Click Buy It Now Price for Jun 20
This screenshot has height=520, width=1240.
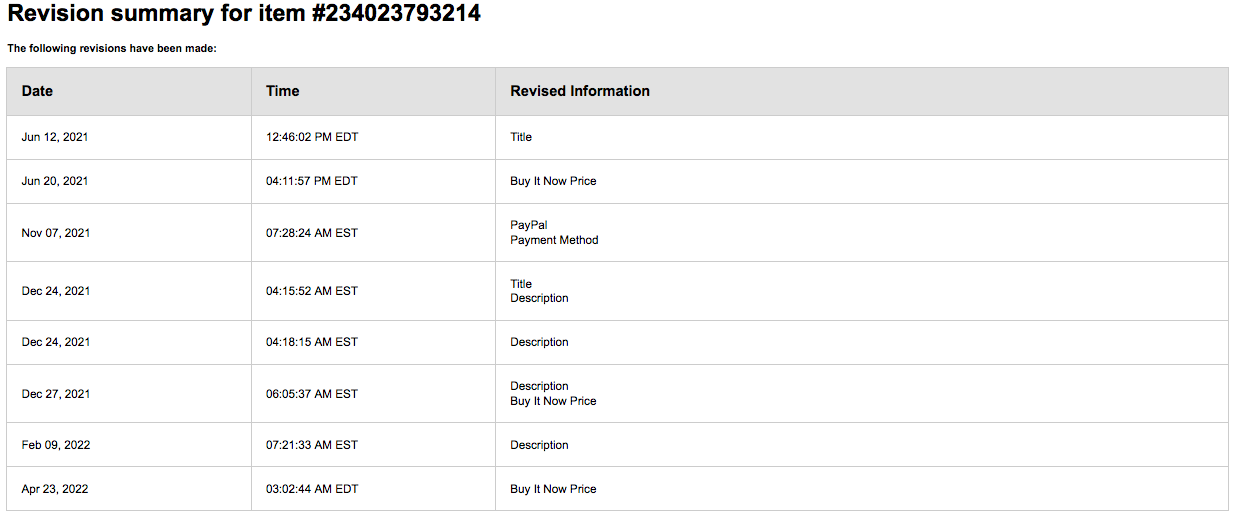pos(553,181)
